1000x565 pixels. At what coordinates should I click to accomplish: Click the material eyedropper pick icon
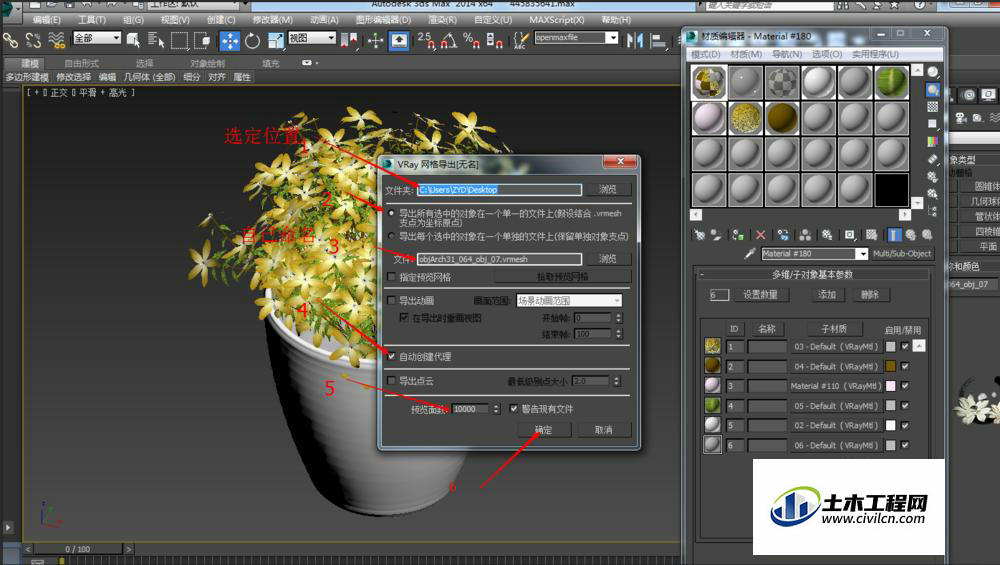[750, 254]
